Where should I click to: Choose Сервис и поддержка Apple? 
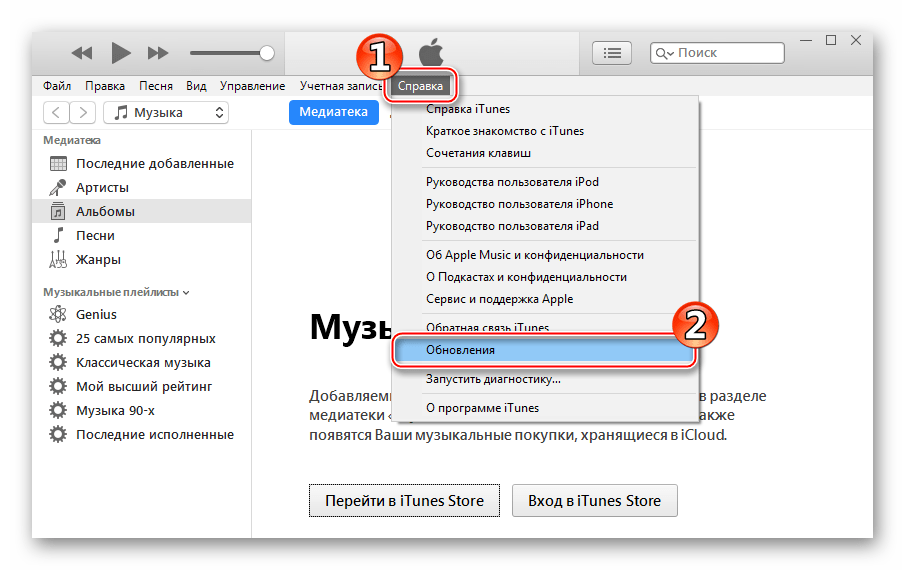[x=545, y=299]
